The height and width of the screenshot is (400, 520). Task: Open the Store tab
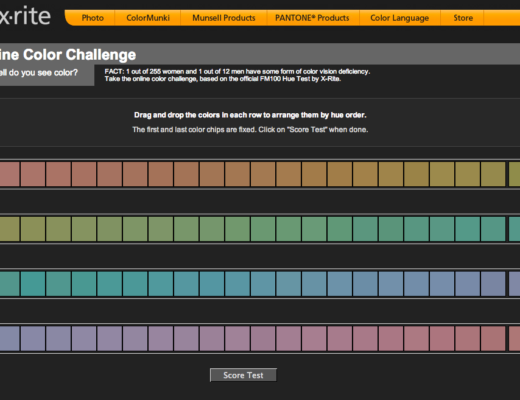pyautogui.click(x=463, y=18)
